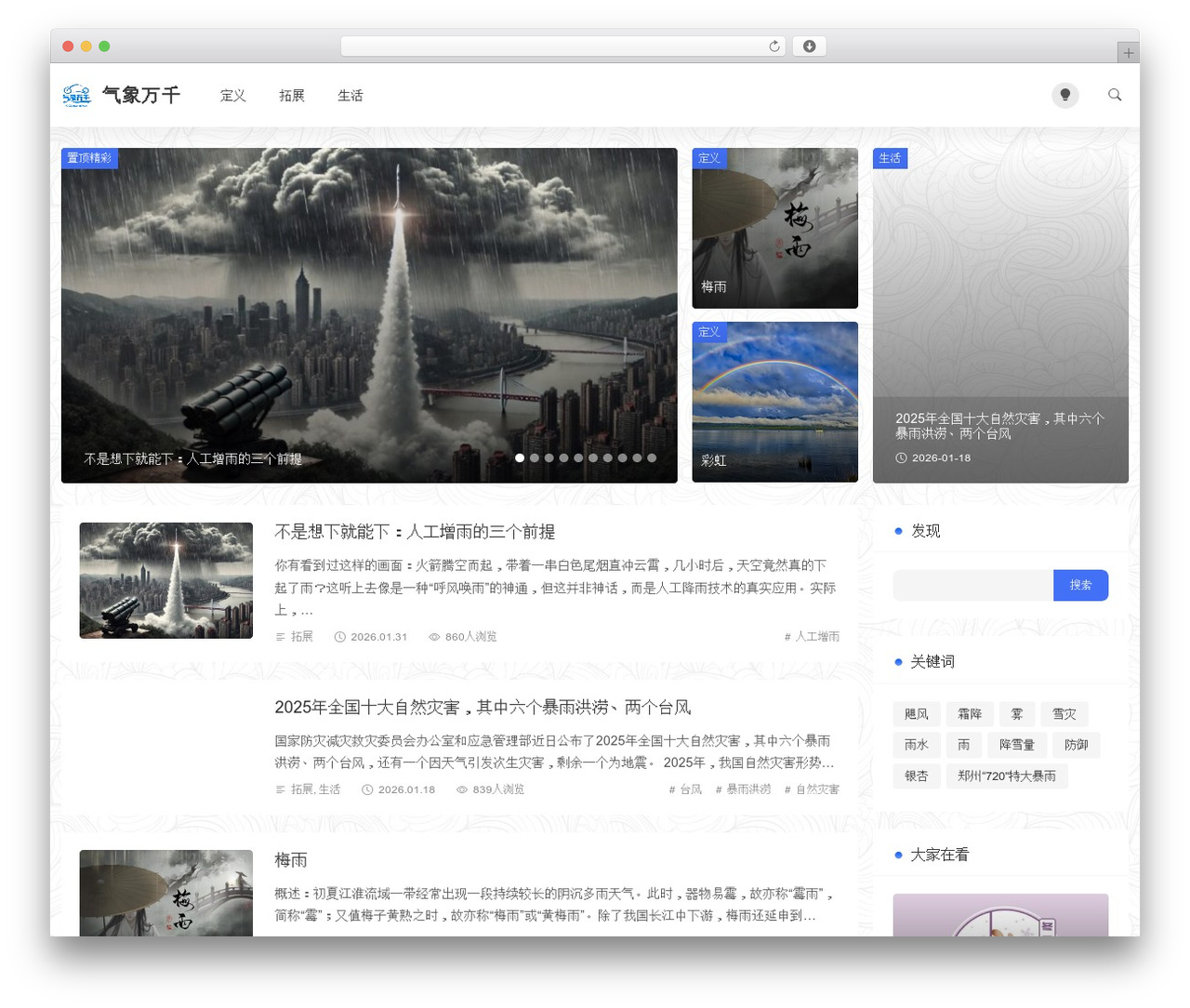Image resolution: width=1190 pixels, height=1008 pixels.
Task: Add a new browser tab
Action: tap(1129, 53)
